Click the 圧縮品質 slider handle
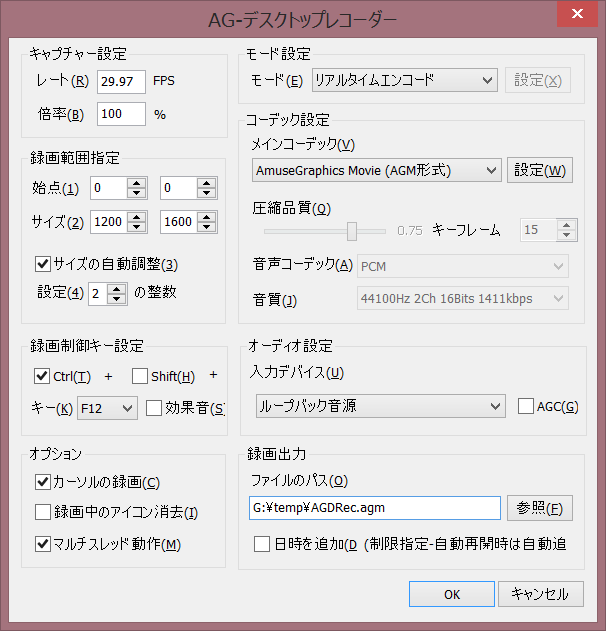The width and height of the screenshot is (606, 631). 352,231
